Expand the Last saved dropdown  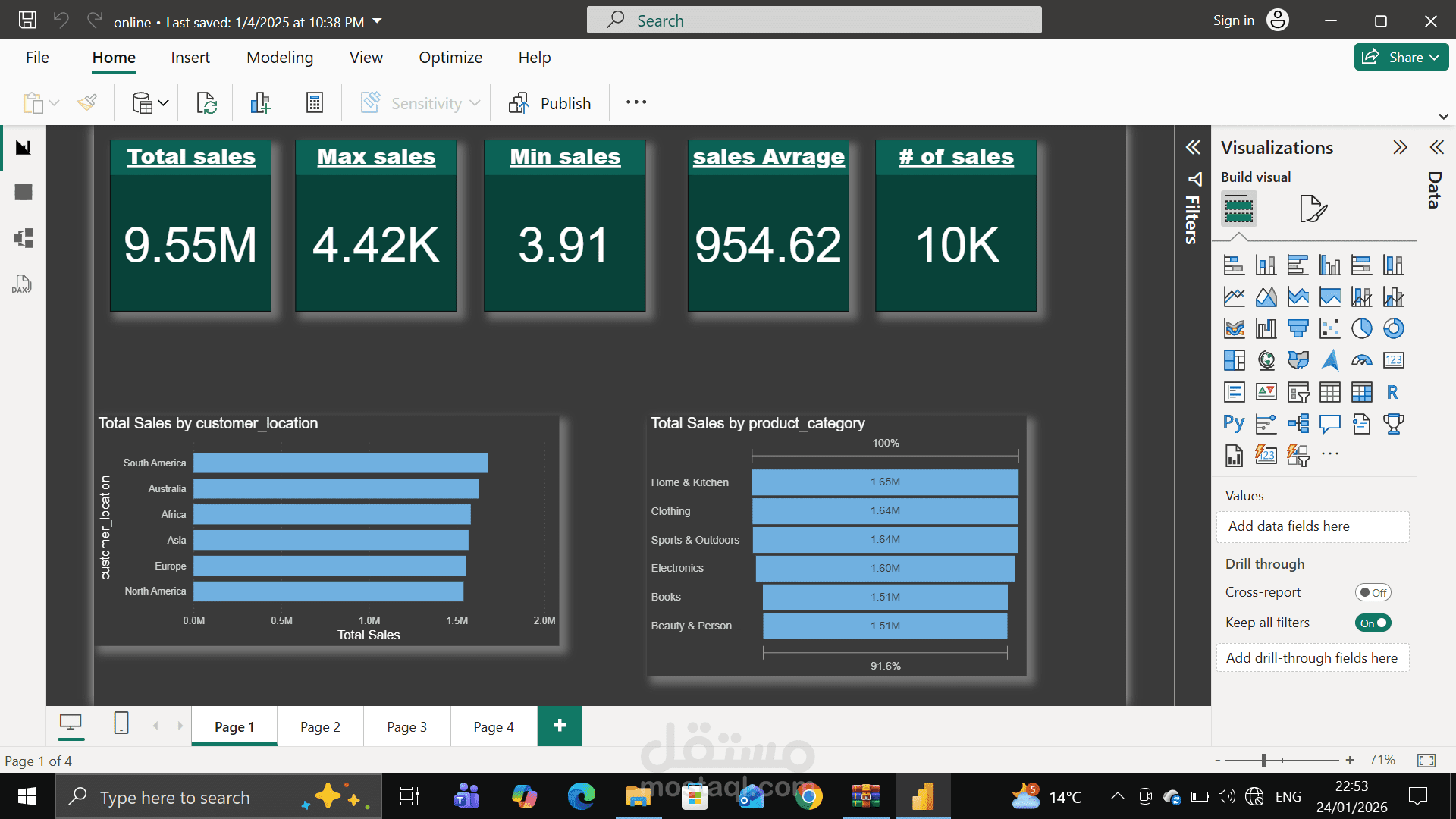(x=377, y=21)
